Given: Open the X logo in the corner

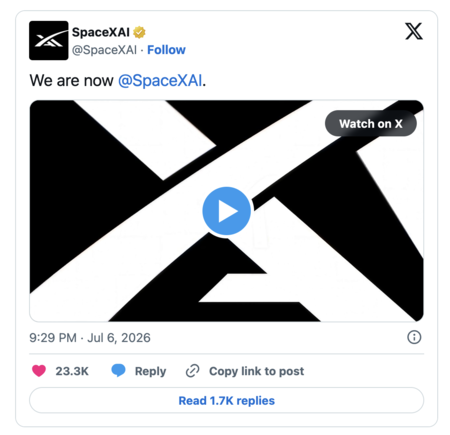Looking at the screenshot, I should click(414, 31).
